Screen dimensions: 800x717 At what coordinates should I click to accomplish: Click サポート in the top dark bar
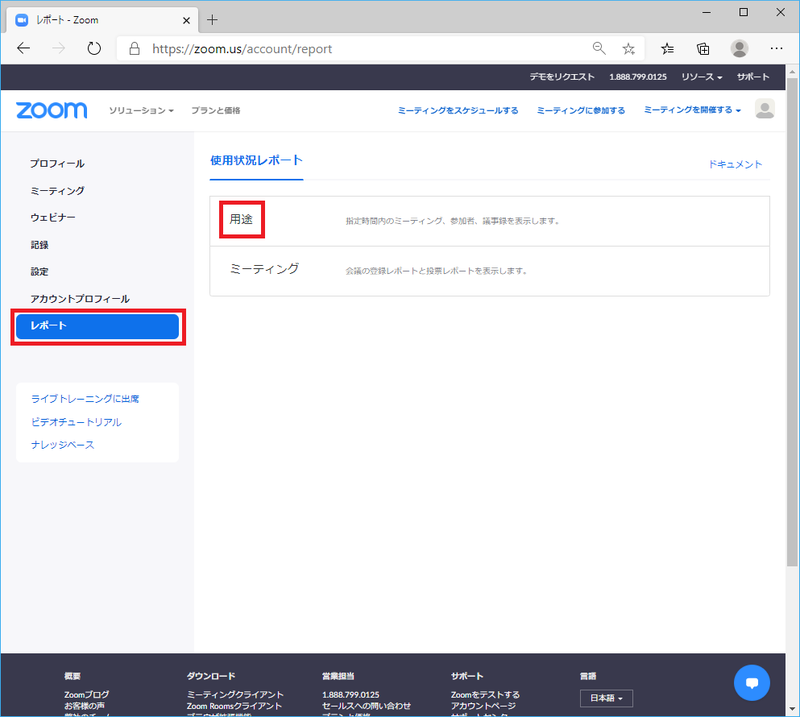(753, 77)
